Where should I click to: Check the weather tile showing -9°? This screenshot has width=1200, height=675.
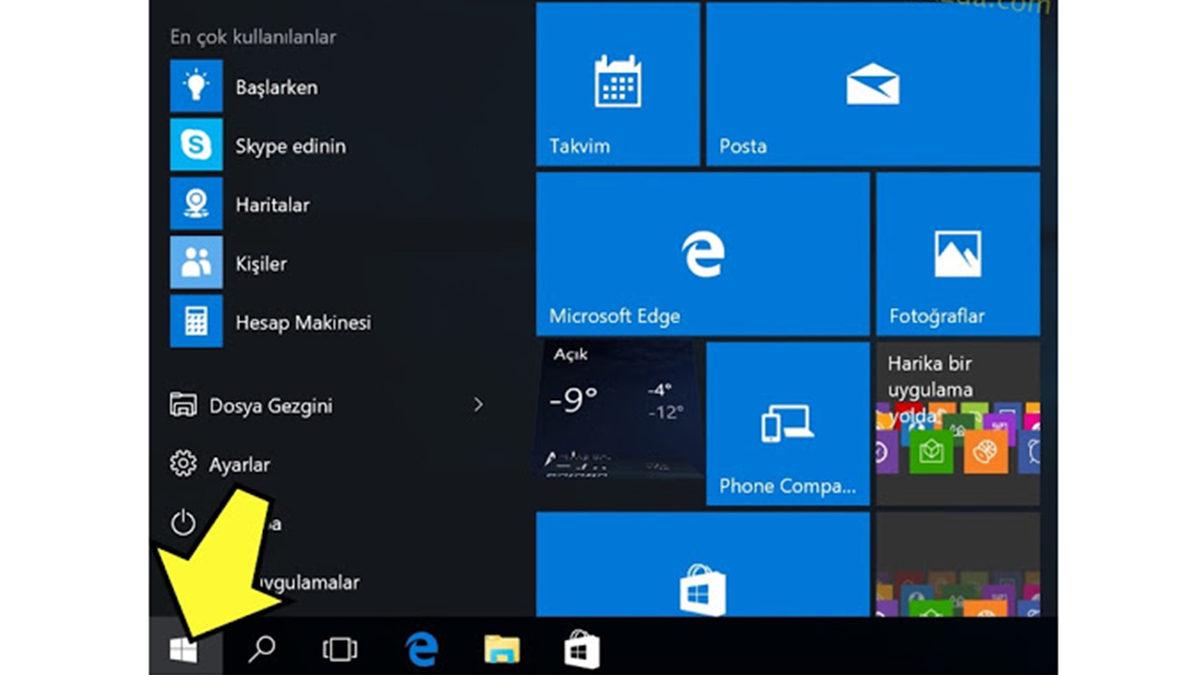pos(617,420)
